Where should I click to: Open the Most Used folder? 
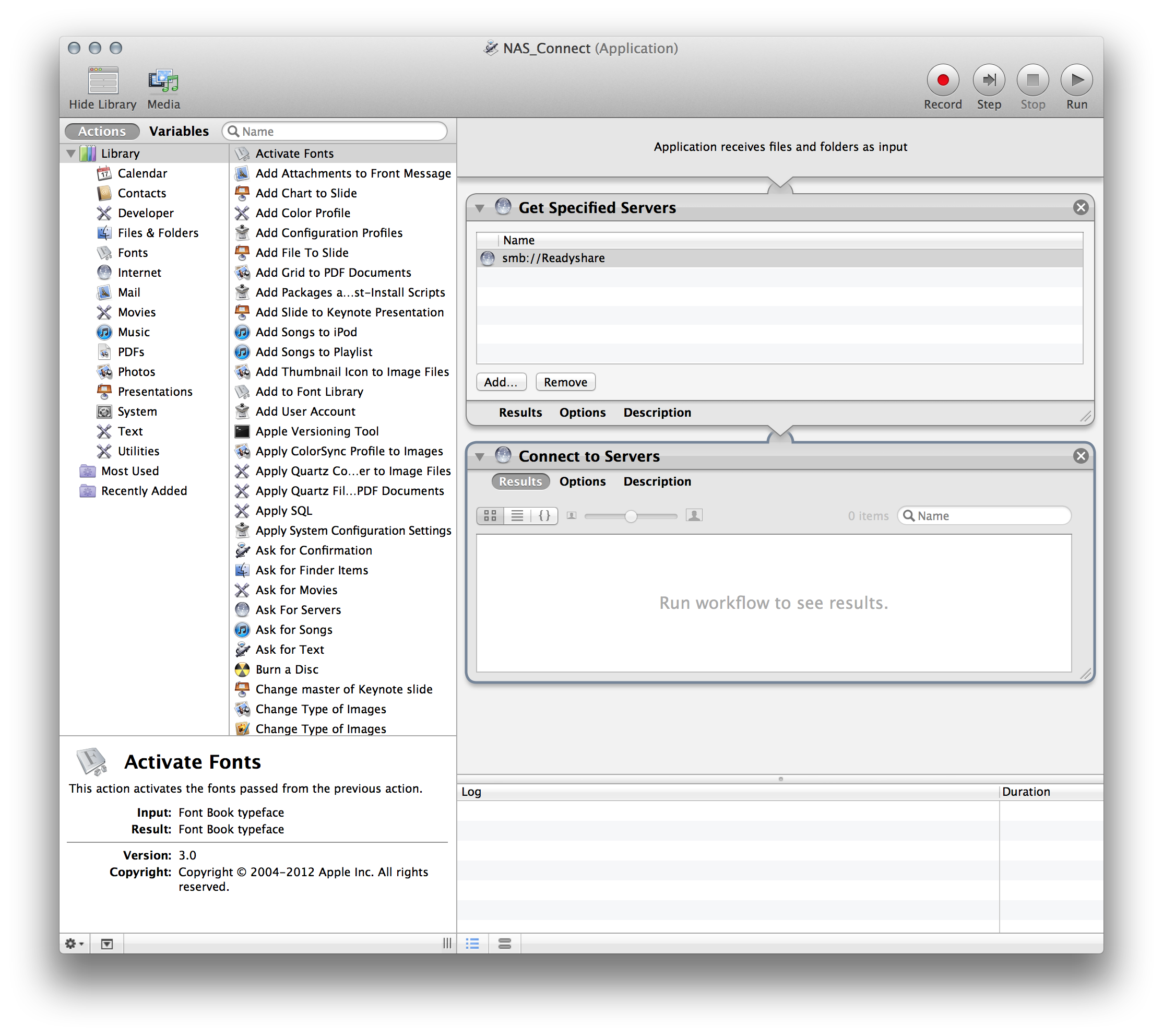pyautogui.click(x=130, y=471)
